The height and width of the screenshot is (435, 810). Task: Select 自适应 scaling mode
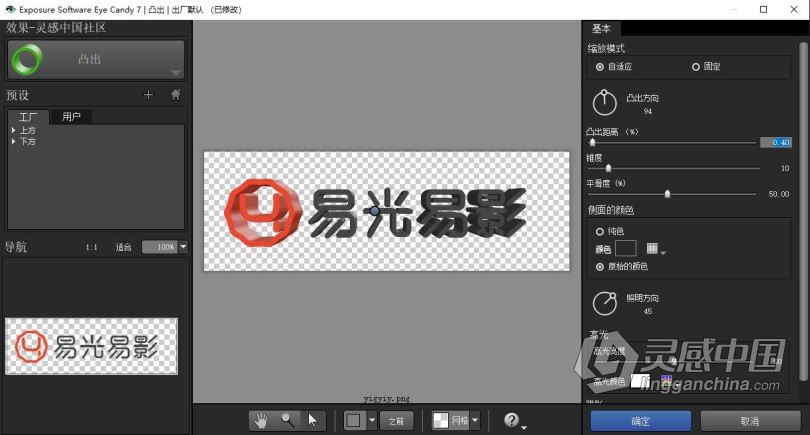(600, 67)
